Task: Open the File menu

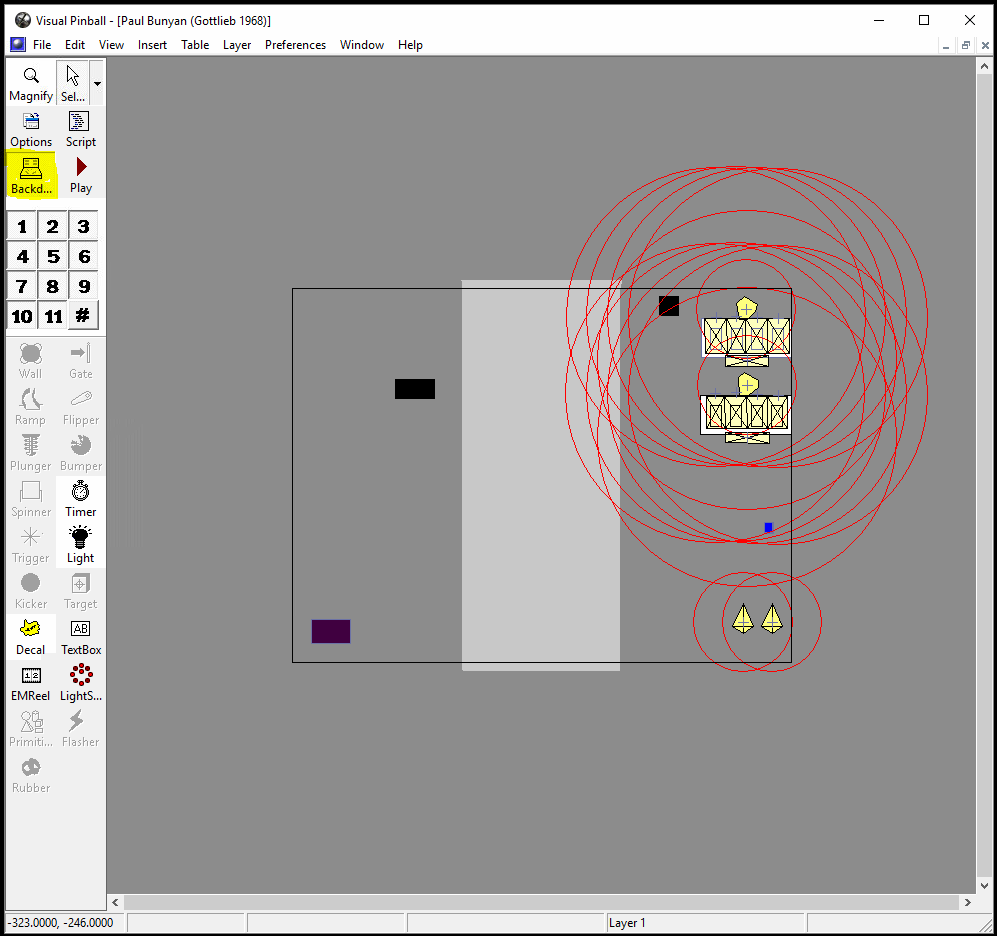Action: coord(42,45)
